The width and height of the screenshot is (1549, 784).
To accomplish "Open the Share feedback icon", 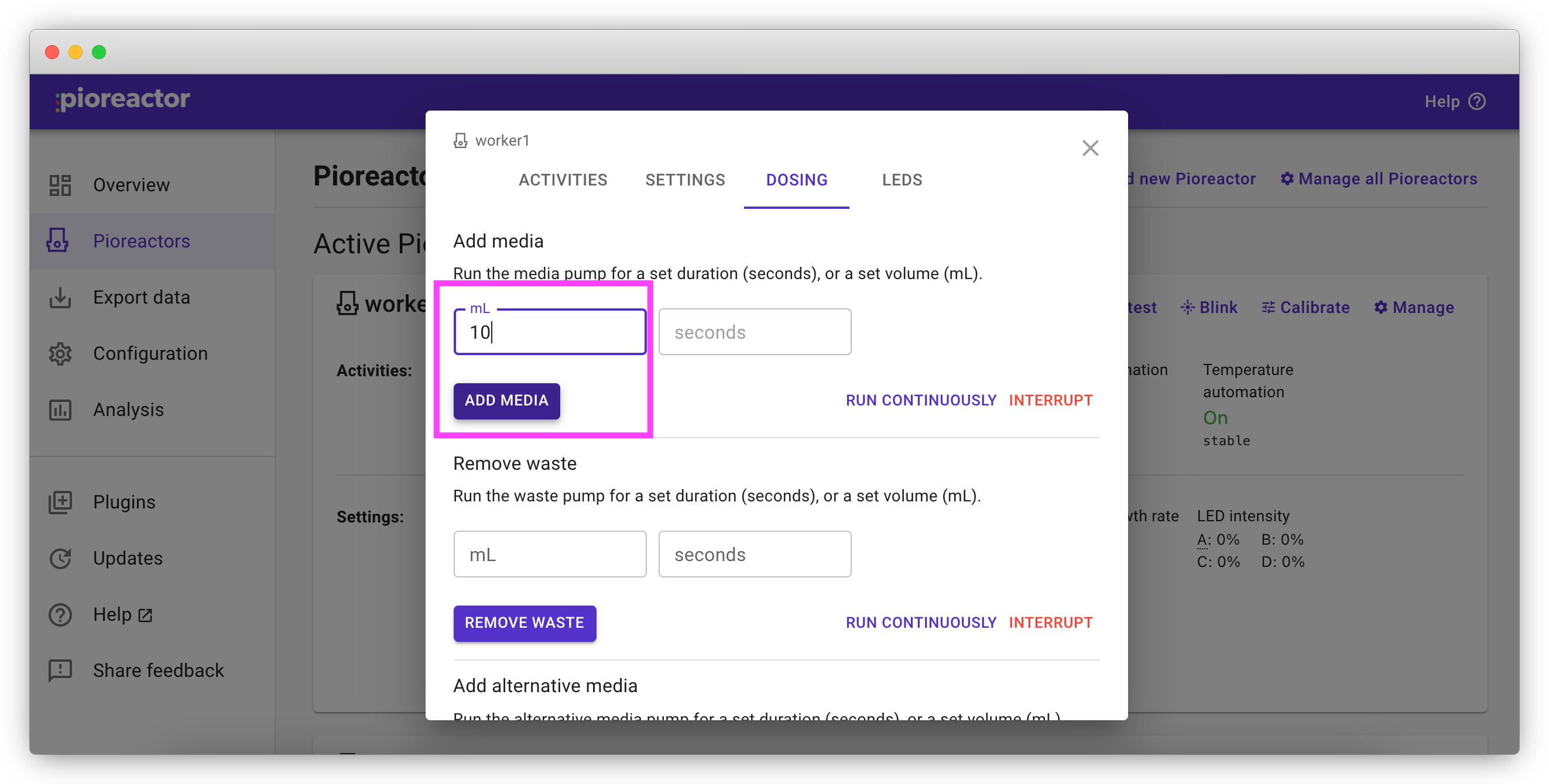I will click(60, 670).
